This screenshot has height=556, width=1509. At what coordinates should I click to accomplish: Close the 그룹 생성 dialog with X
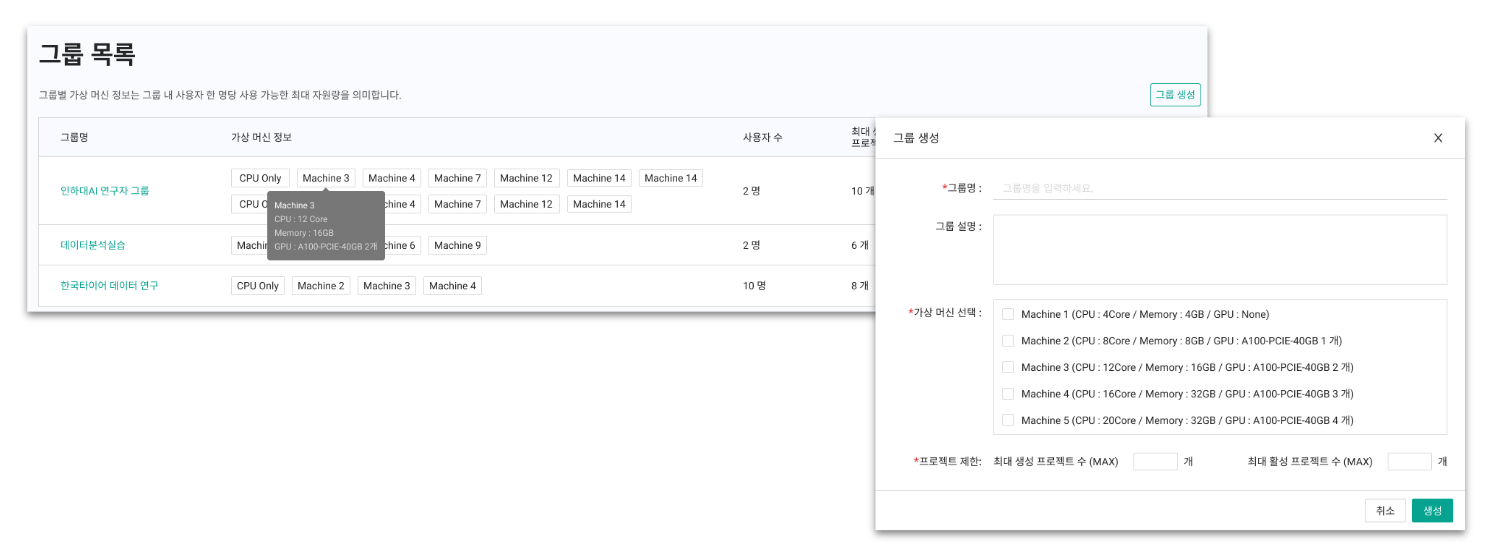click(x=1438, y=138)
